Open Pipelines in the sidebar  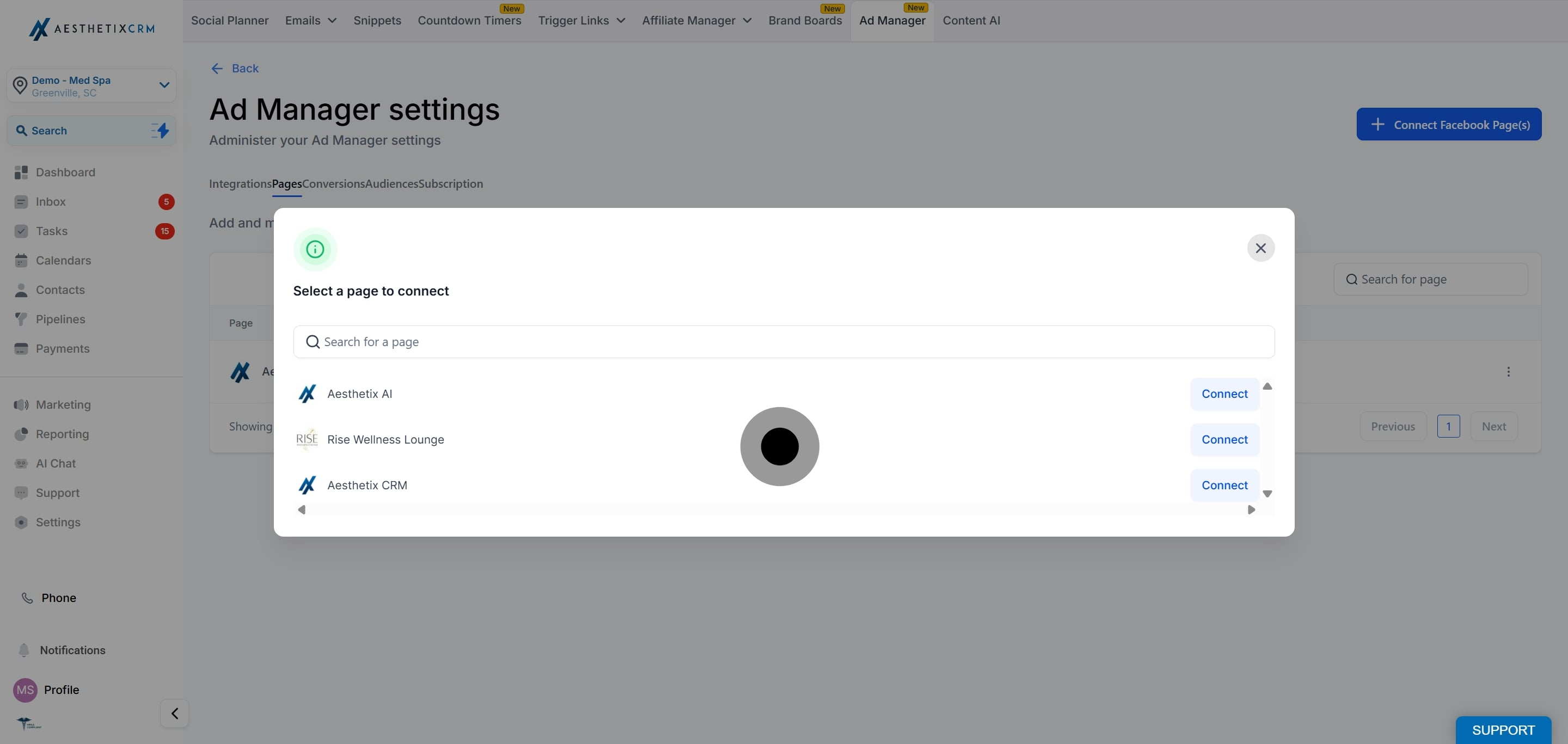pos(60,319)
